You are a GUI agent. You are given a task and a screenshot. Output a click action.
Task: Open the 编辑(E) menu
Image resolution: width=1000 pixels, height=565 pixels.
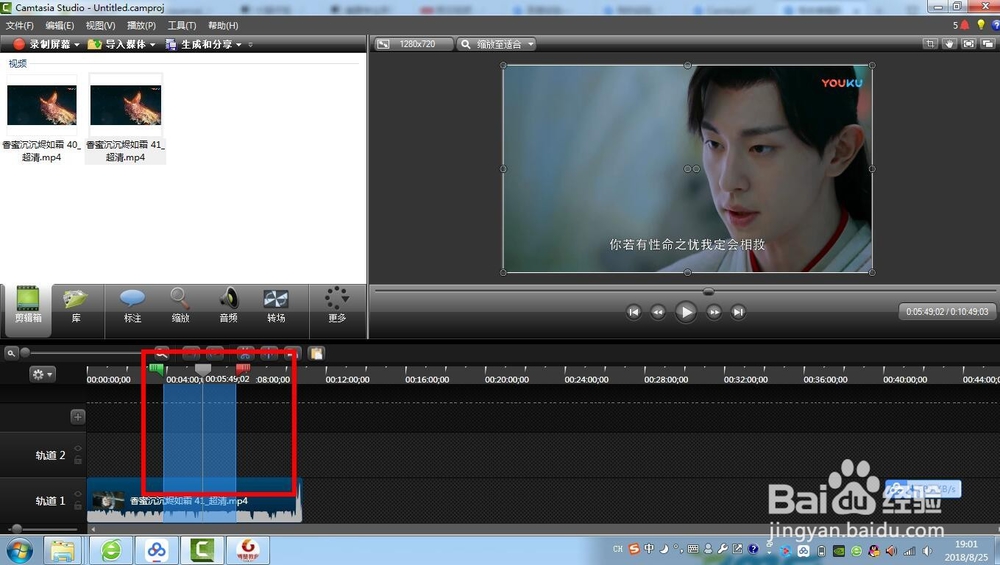point(59,26)
